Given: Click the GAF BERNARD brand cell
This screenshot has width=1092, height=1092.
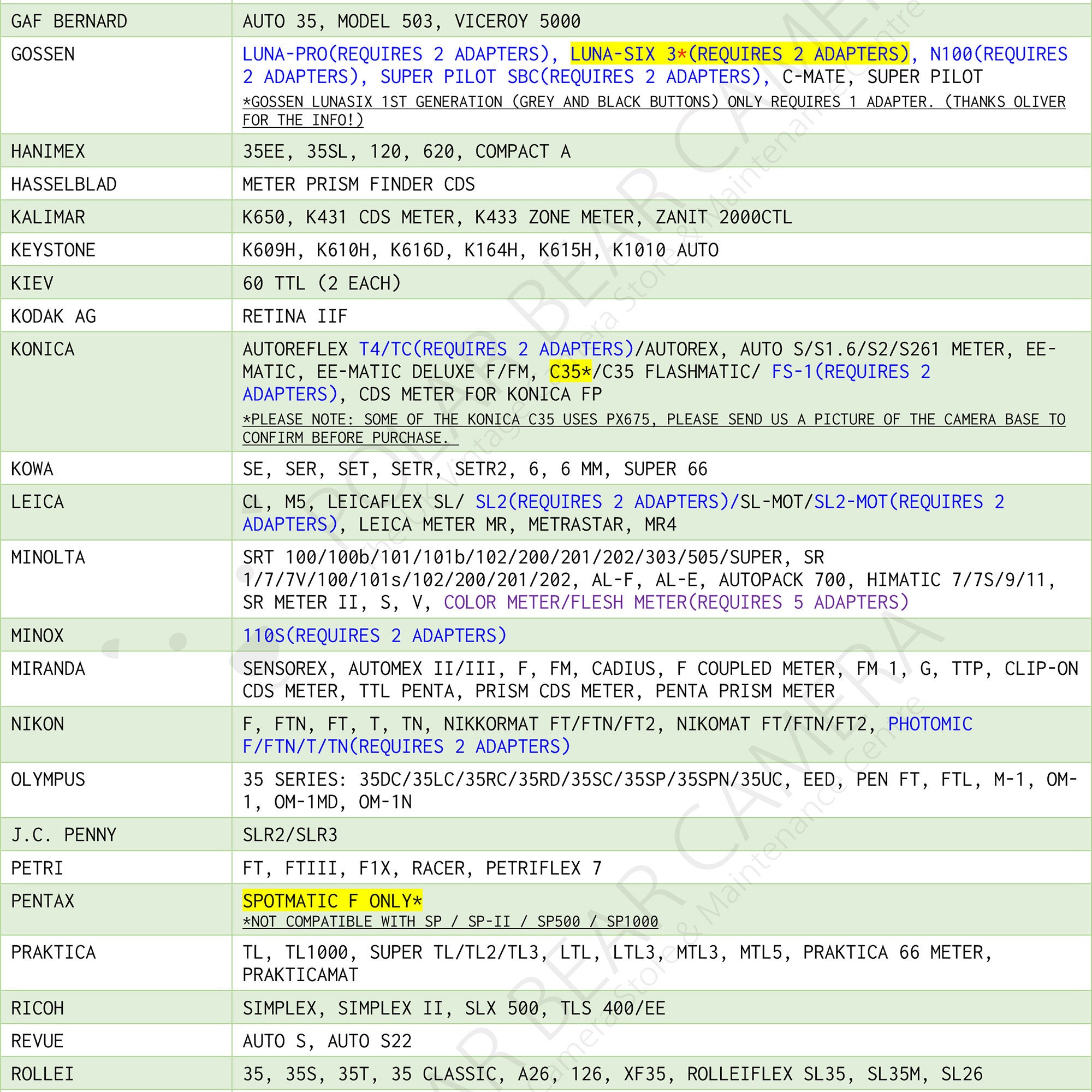Looking at the screenshot, I should [116, 21].
